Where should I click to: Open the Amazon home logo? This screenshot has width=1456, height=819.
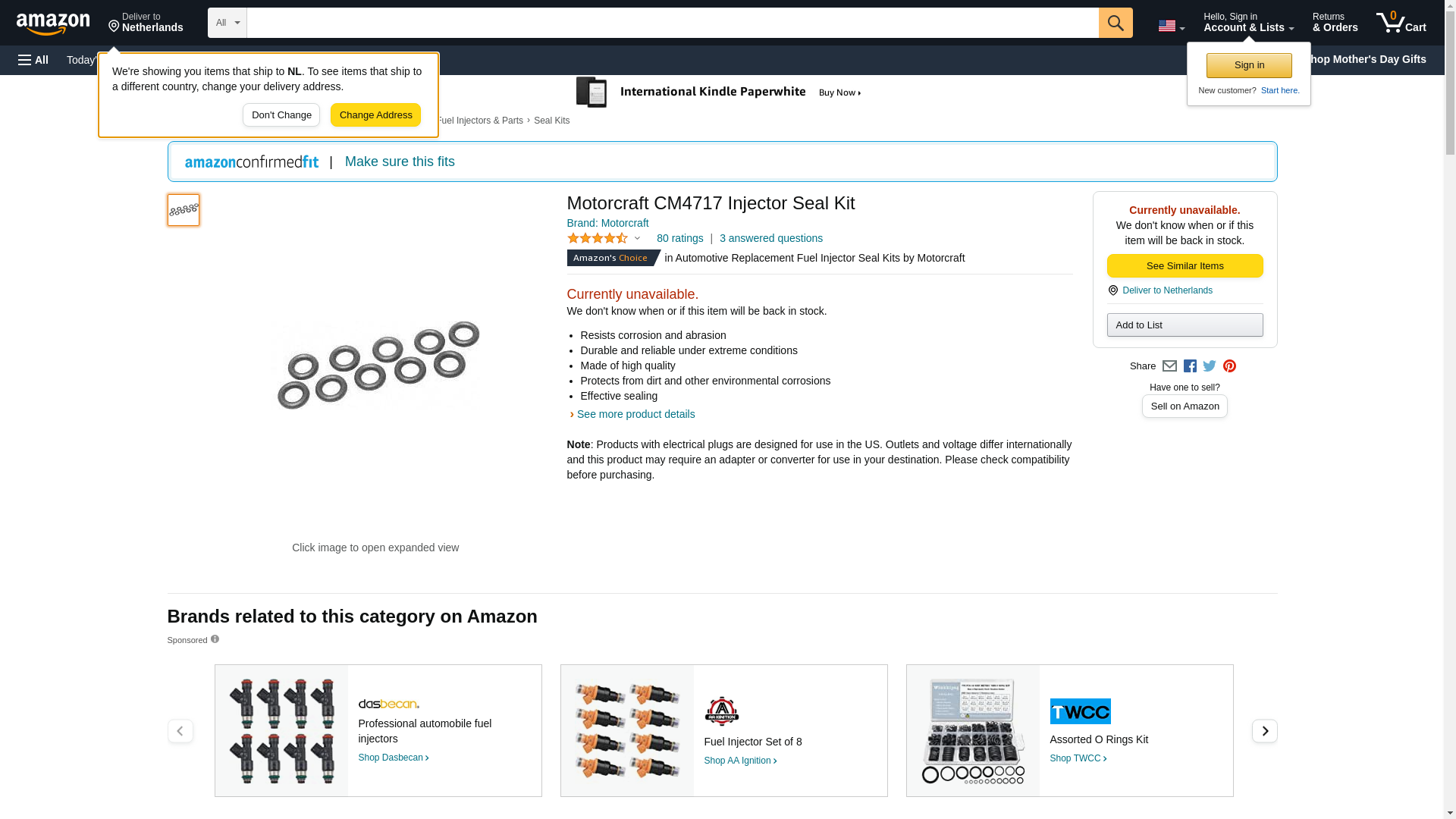coord(53,24)
